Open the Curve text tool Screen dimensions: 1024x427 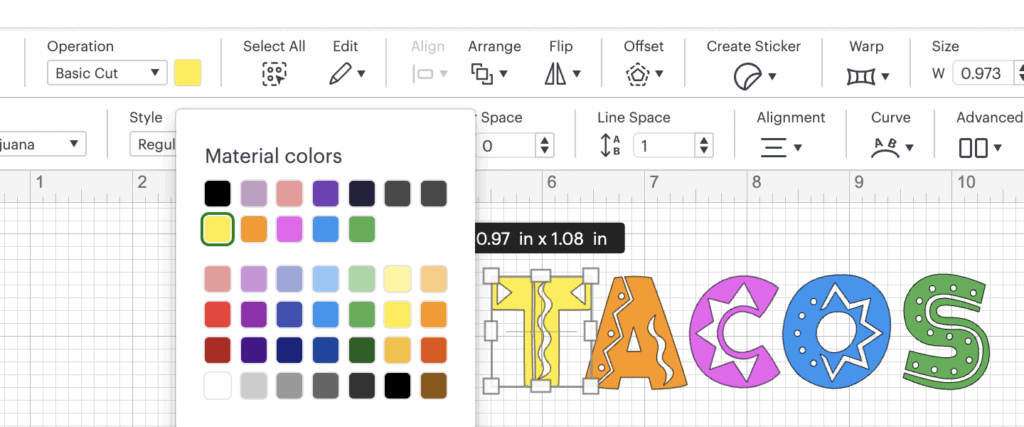point(890,147)
